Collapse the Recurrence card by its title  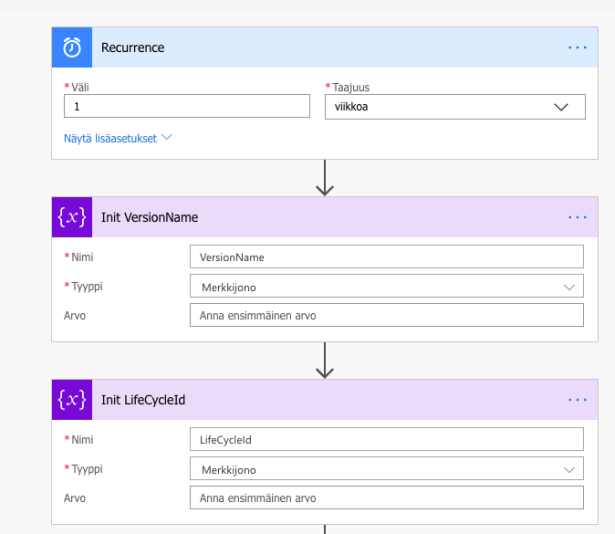pyautogui.click(x=133, y=48)
